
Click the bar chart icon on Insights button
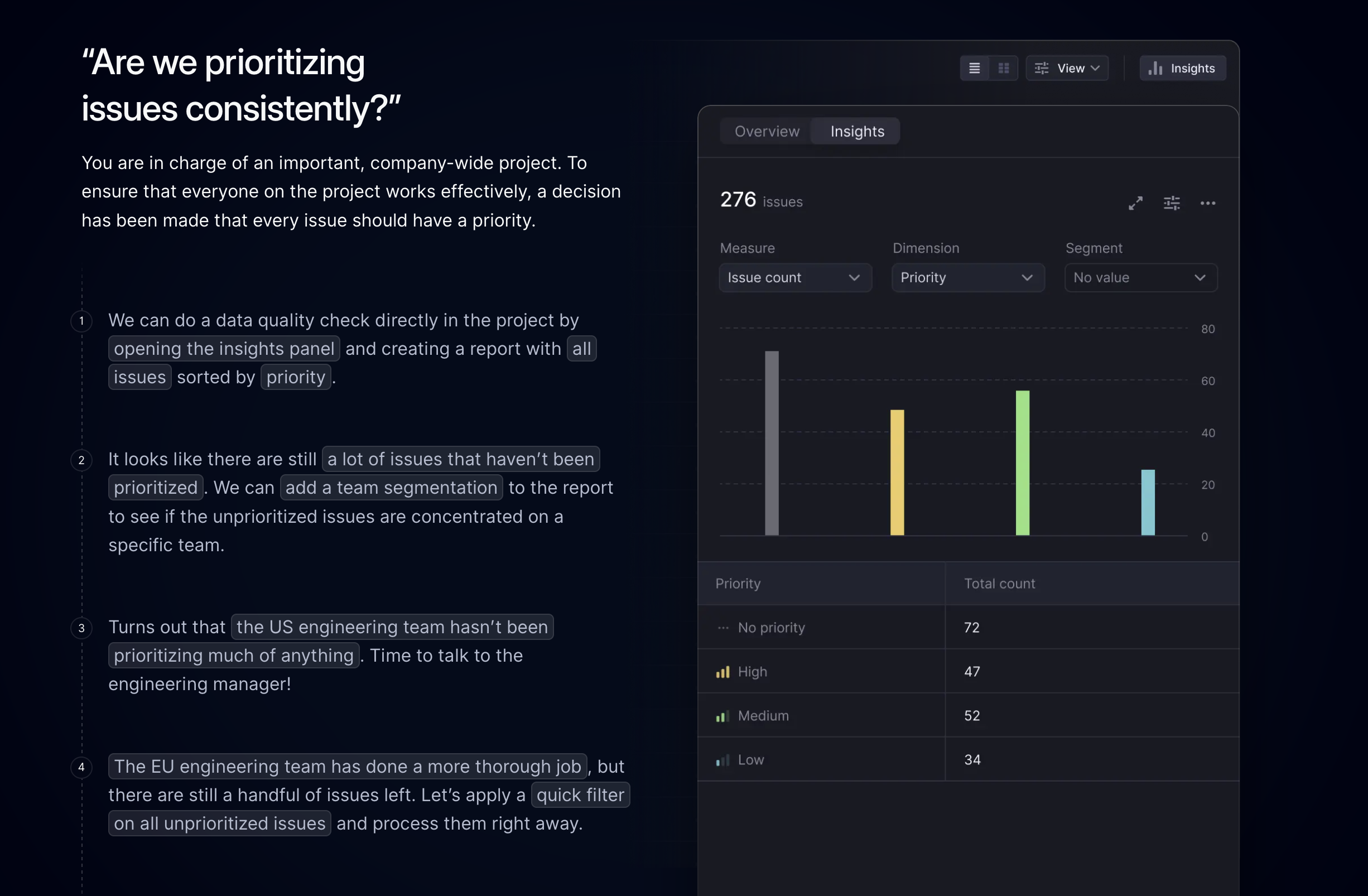(1155, 69)
